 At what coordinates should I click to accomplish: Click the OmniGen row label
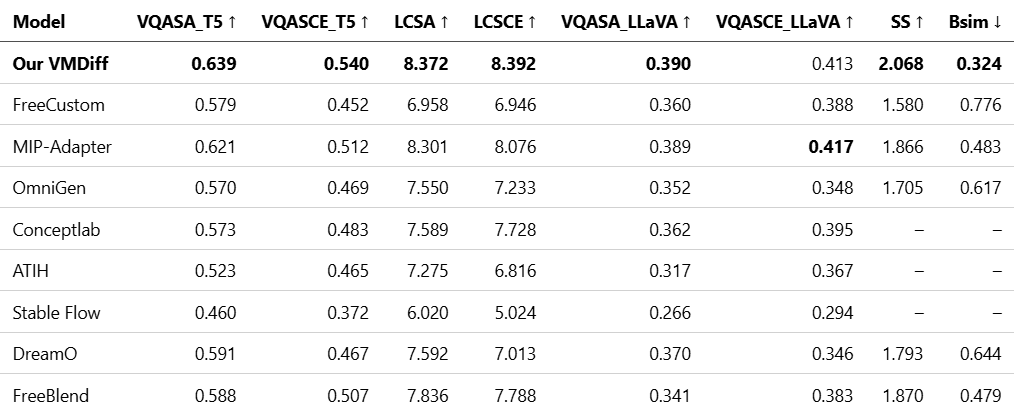click(49, 188)
